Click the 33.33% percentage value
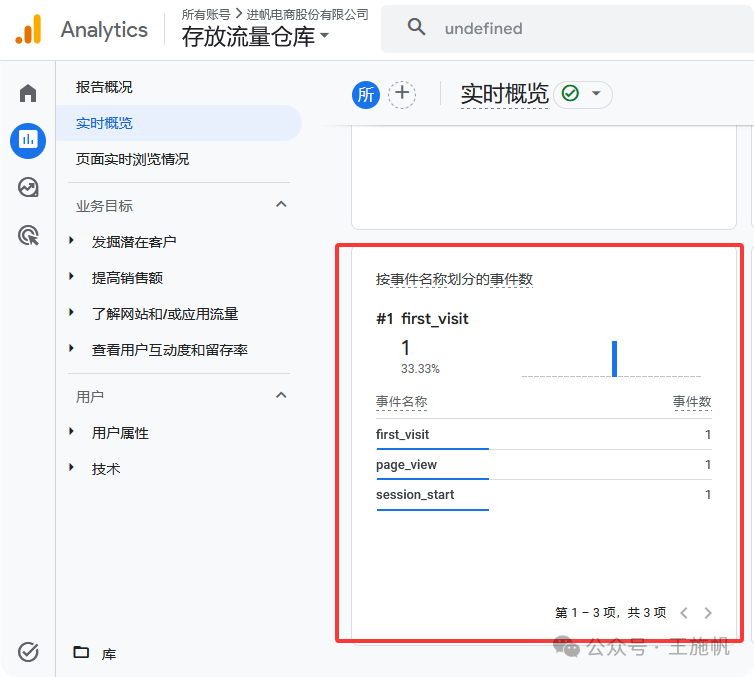 pos(420,369)
